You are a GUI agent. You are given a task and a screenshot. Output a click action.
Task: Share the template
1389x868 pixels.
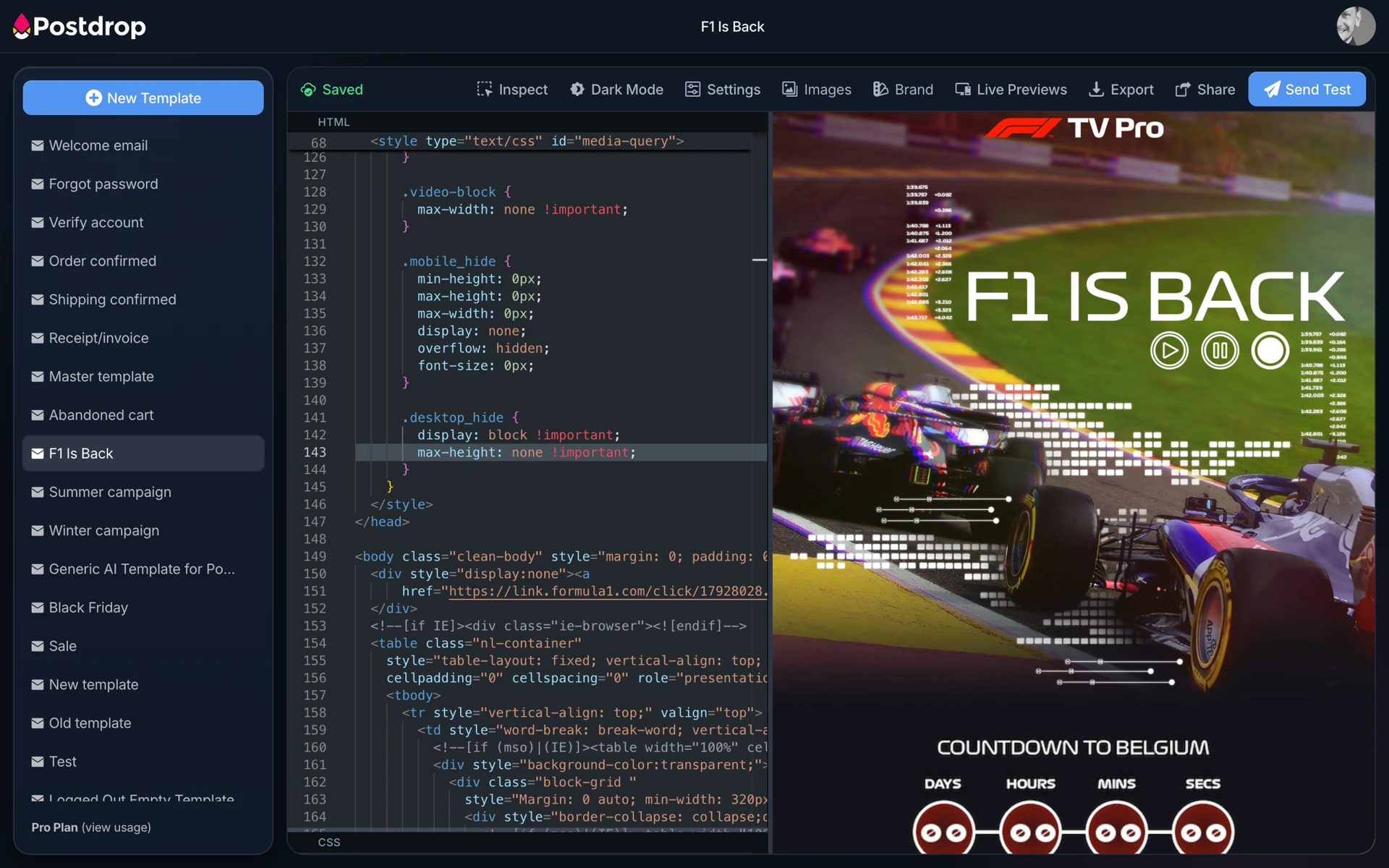pyautogui.click(x=1205, y=90)
